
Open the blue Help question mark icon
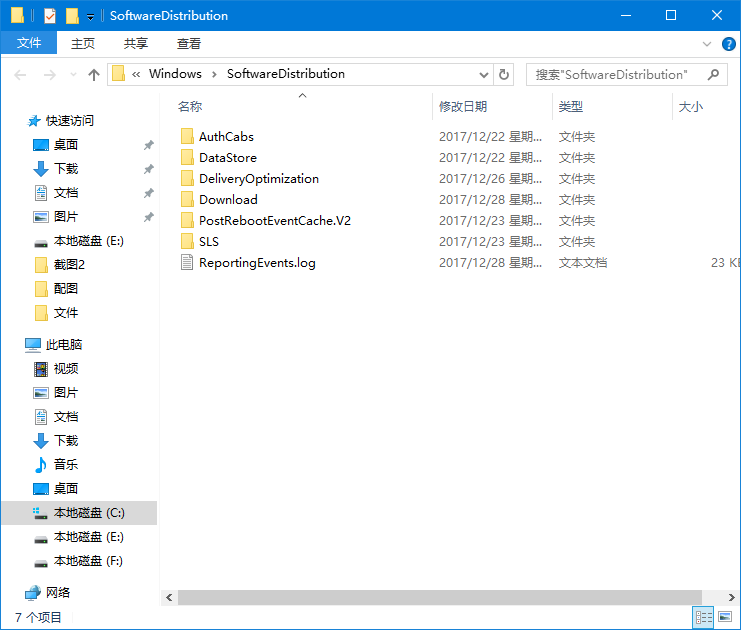728,44
